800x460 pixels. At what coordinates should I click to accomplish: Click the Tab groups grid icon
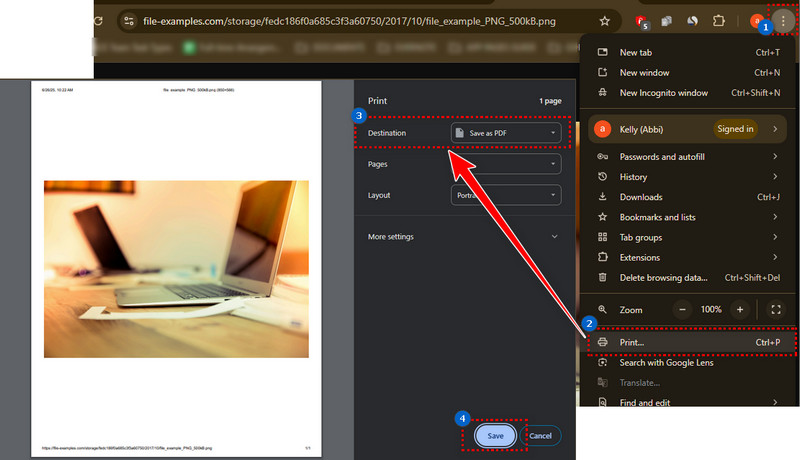603,237
